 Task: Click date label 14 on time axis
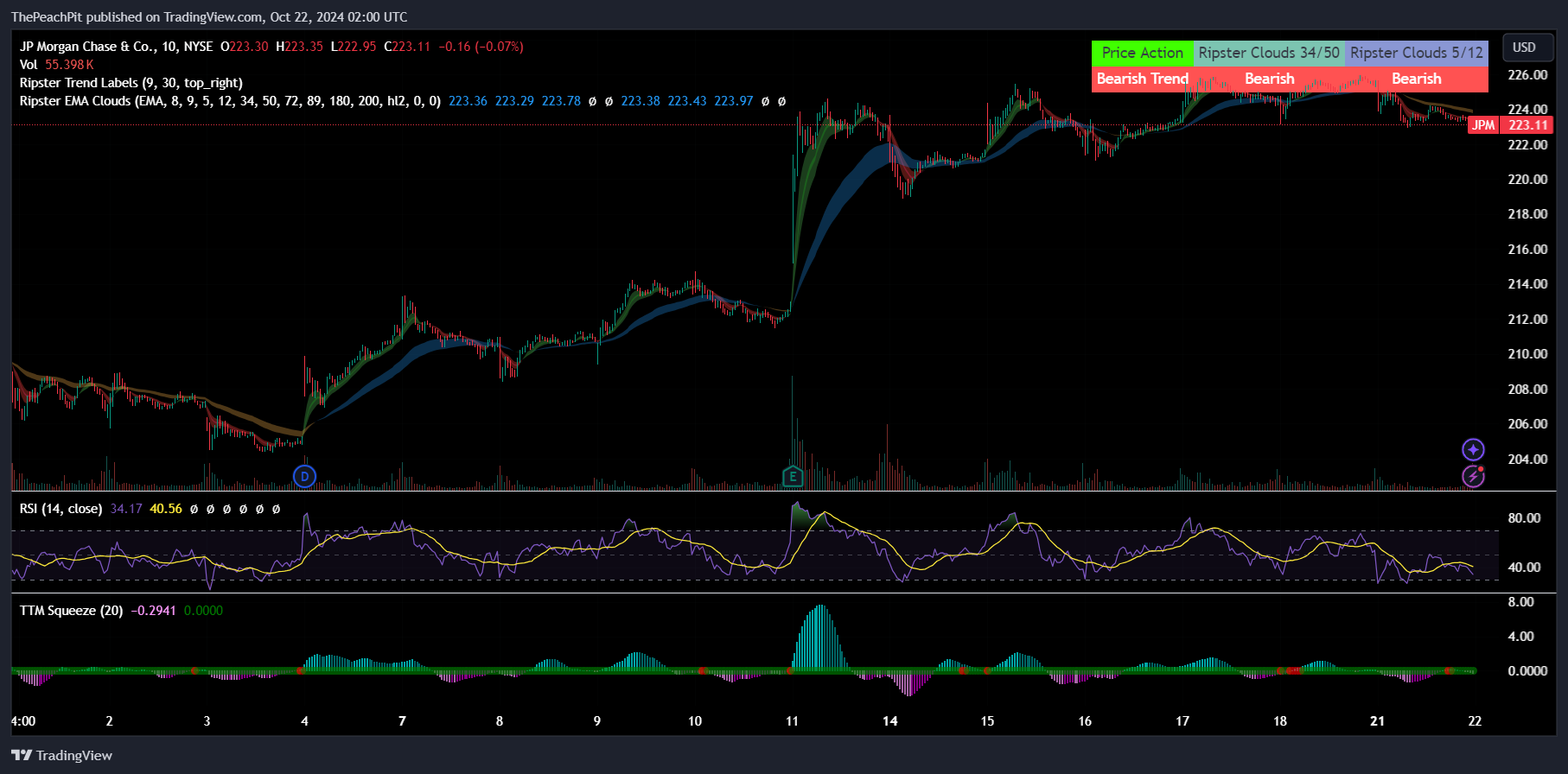click(x=890, y=721)
